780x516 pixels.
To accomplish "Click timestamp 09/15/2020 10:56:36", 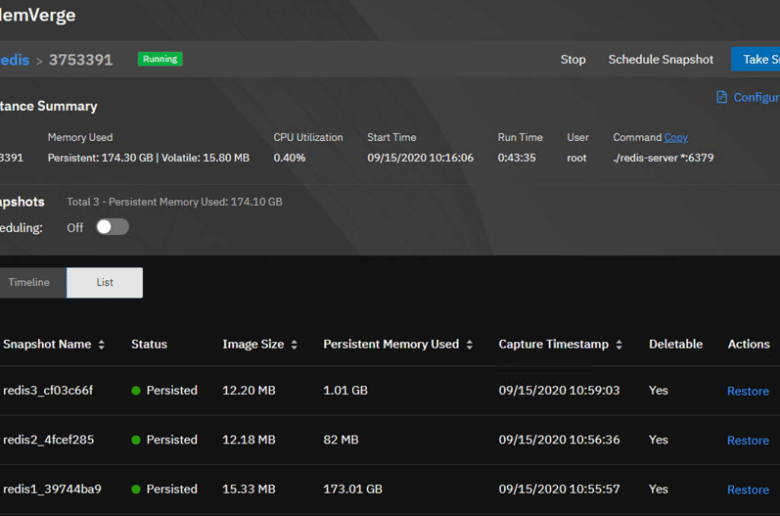I will [559, 440].
